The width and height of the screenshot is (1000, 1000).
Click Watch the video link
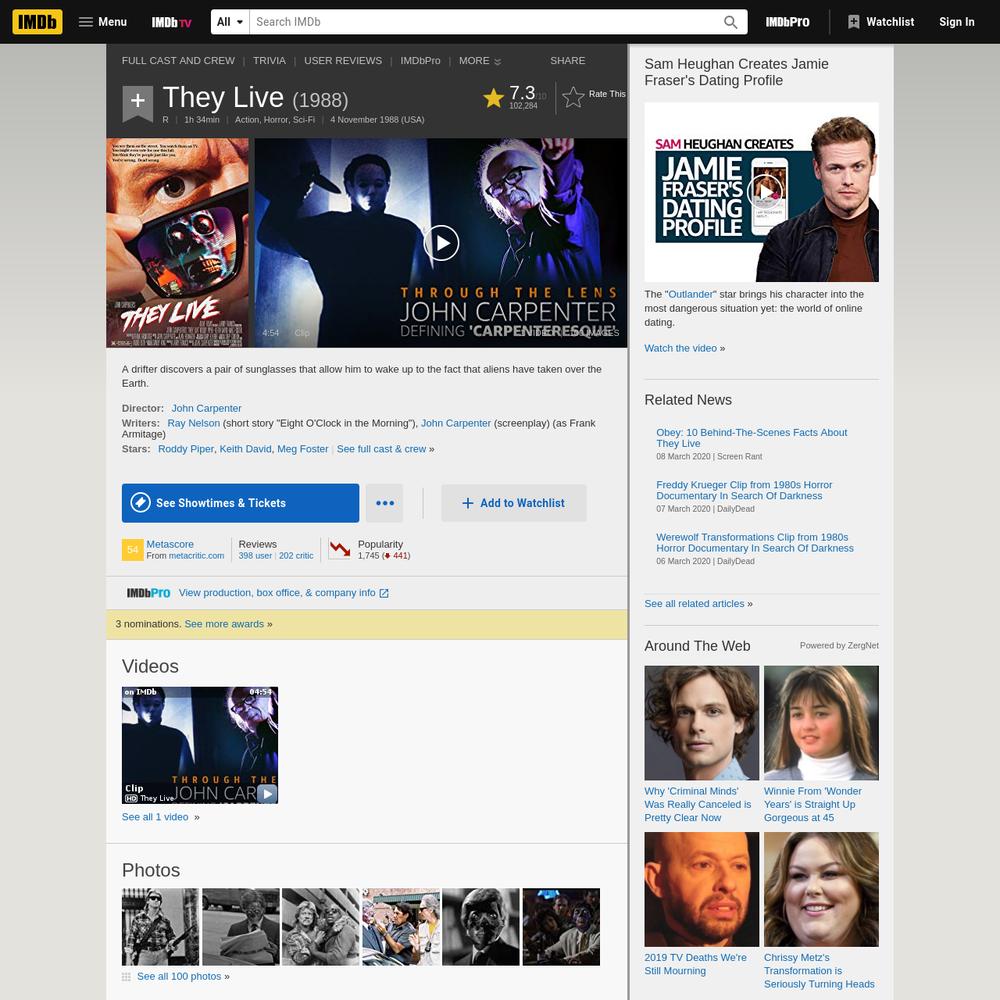pyautogui.click(x=680, y=348)
